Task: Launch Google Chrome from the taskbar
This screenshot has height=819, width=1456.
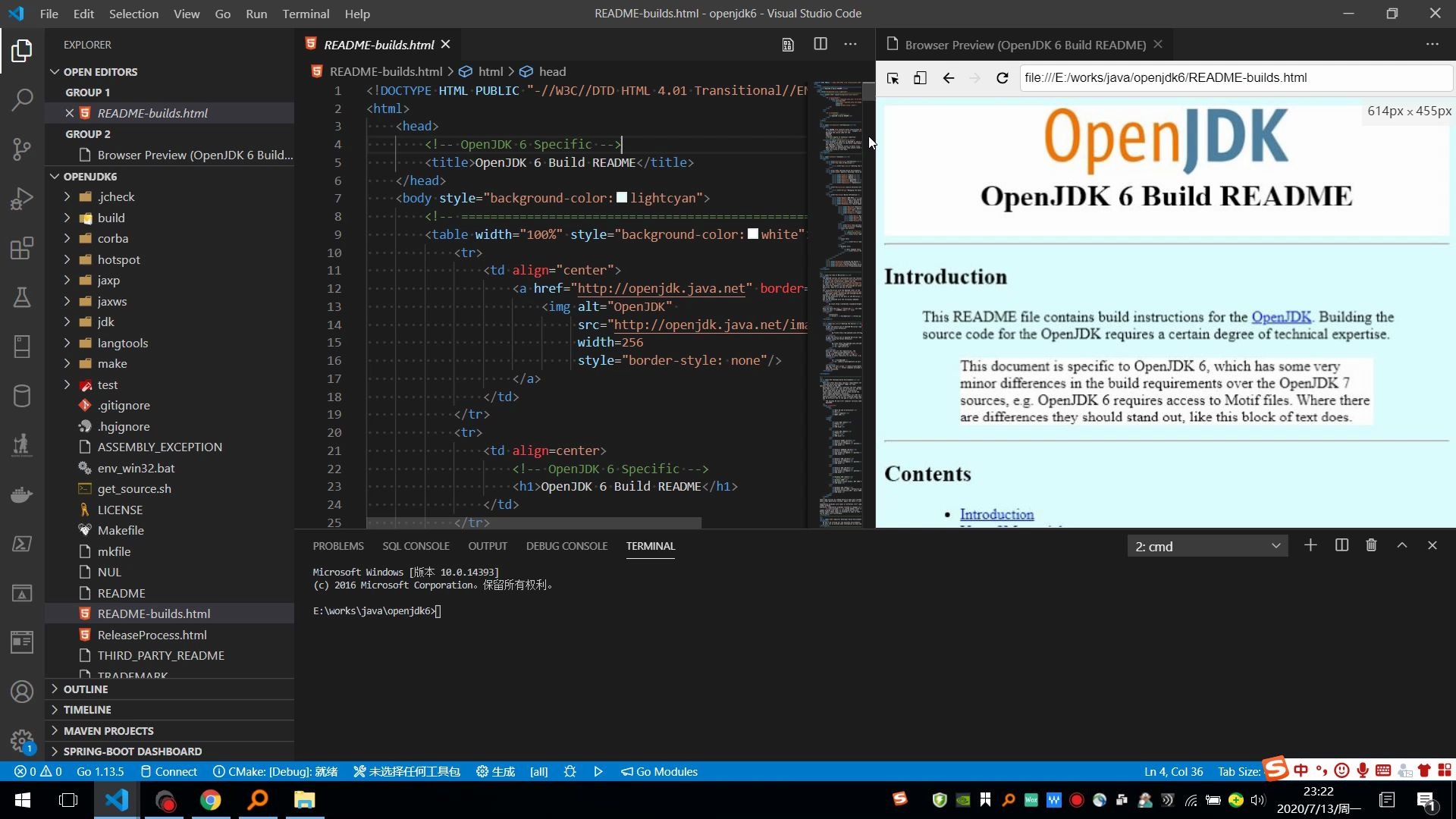Action: (211, 799)
